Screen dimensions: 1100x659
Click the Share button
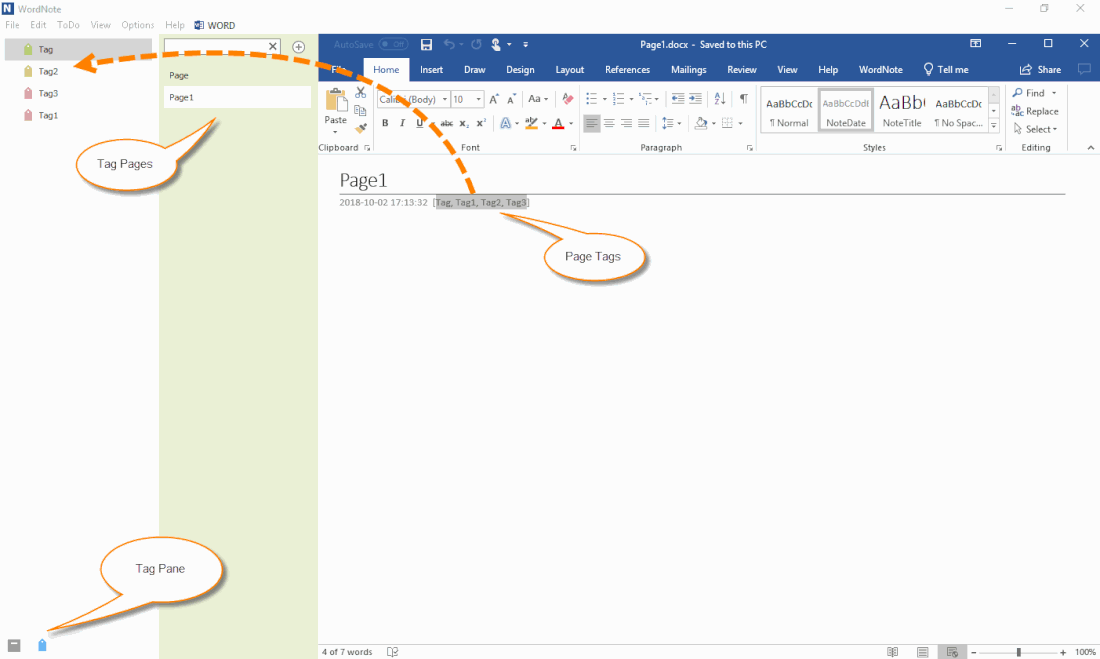(x=1040, y=69)
